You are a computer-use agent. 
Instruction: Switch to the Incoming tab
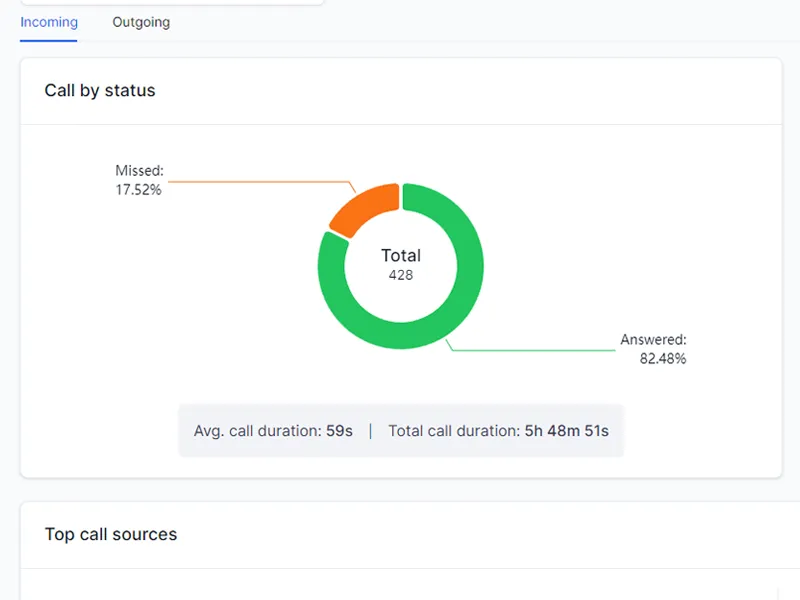click(49, 22)
